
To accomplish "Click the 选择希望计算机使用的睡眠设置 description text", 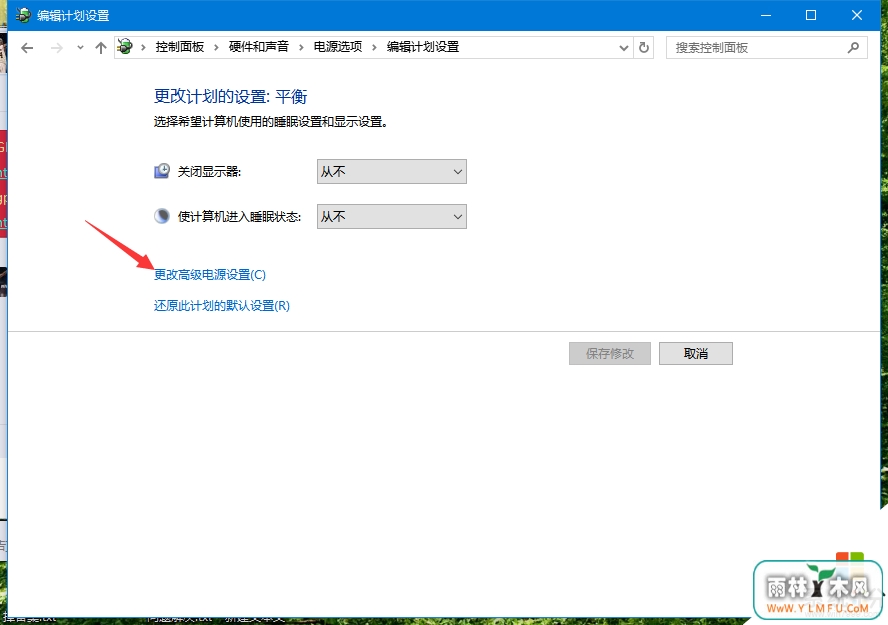I will tap(271, 122).
